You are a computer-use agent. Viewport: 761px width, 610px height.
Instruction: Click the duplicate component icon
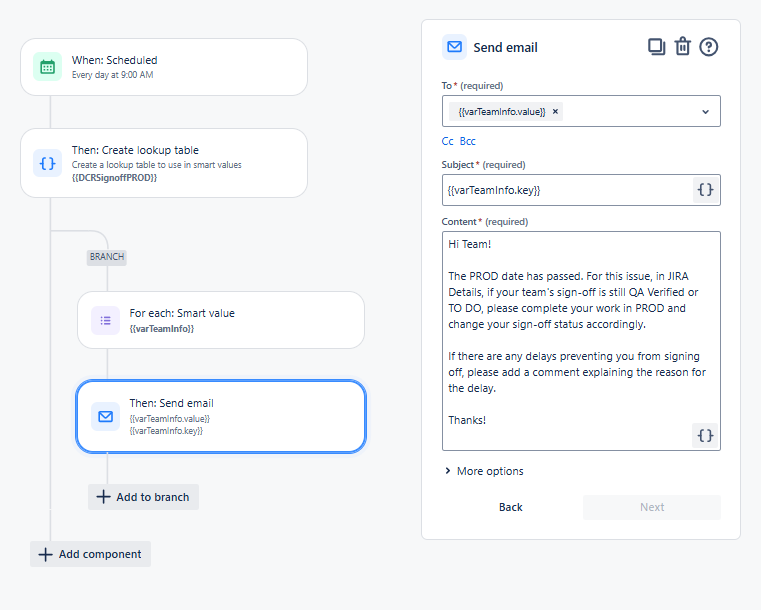(x=656, y=47)
